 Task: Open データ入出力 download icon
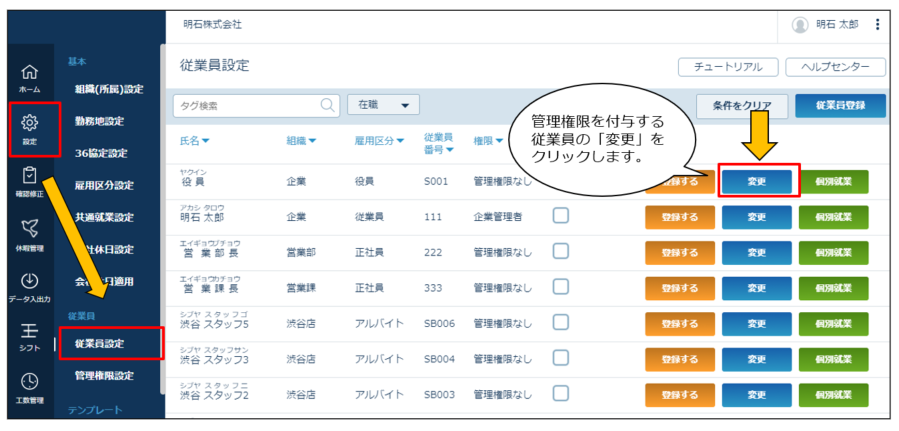(x=30, y=281)
